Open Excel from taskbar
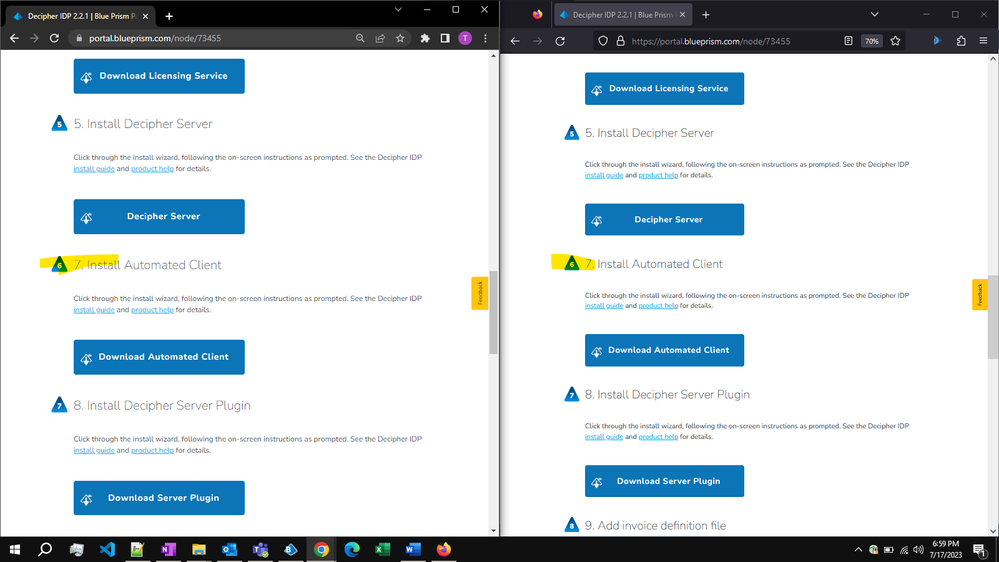Viewport: 999px width, 562px height. (x=382, y=549)
